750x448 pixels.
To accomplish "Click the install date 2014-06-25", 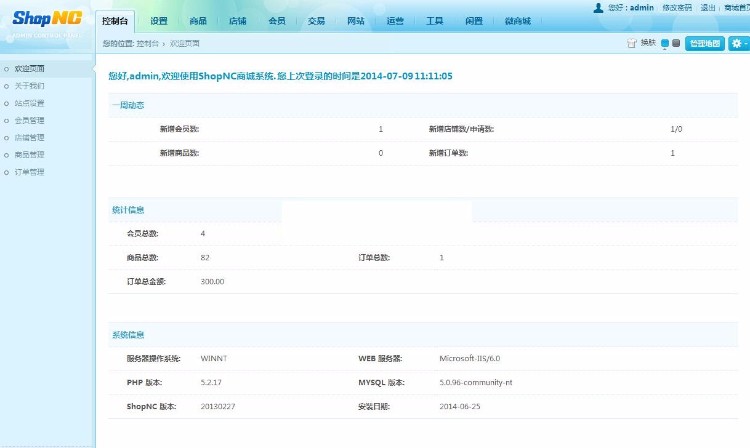I will (460, 406).
